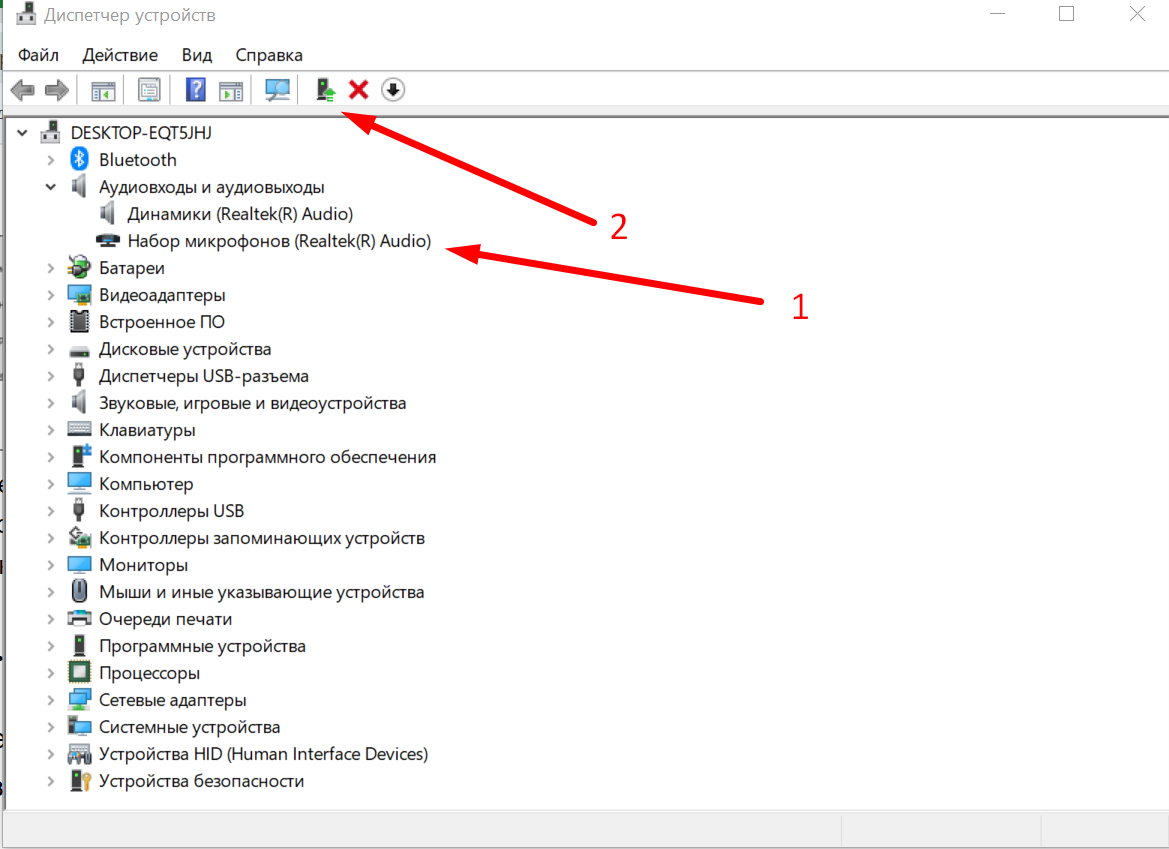The image size is (1169, 849).
Task: Select Звуковые, игровые и видеоустройства row
Action: pyautogui.click(x=253, y=403)
